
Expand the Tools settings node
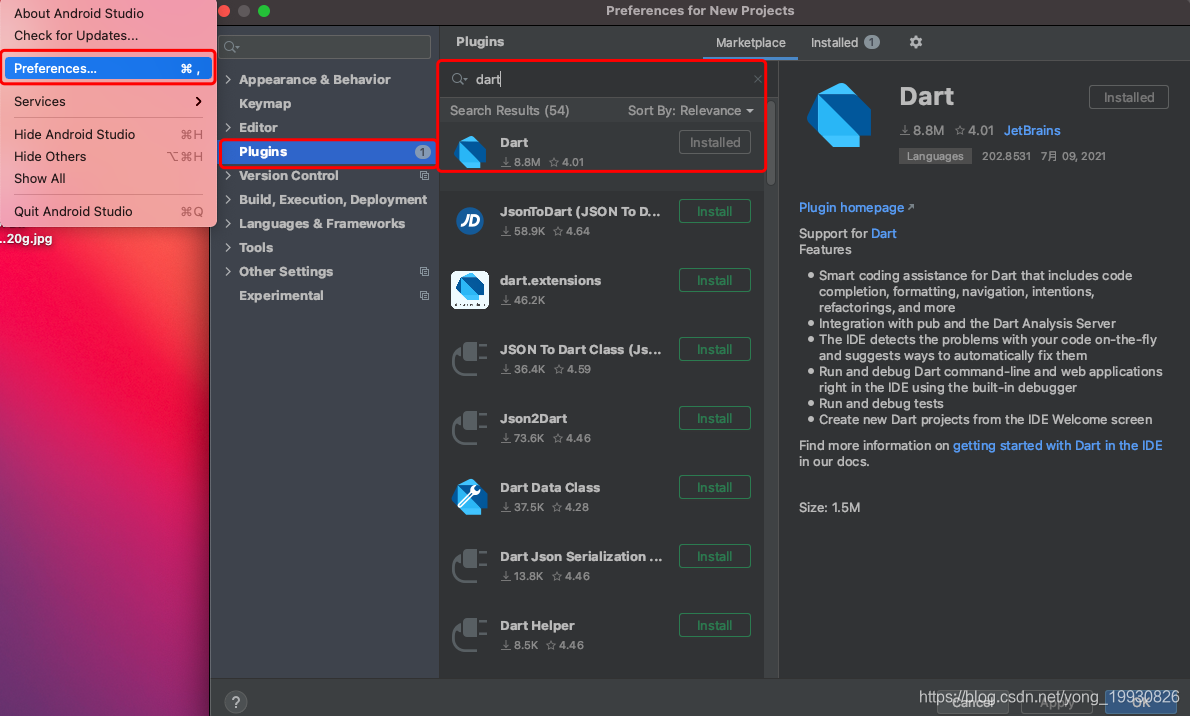[228, 248]
